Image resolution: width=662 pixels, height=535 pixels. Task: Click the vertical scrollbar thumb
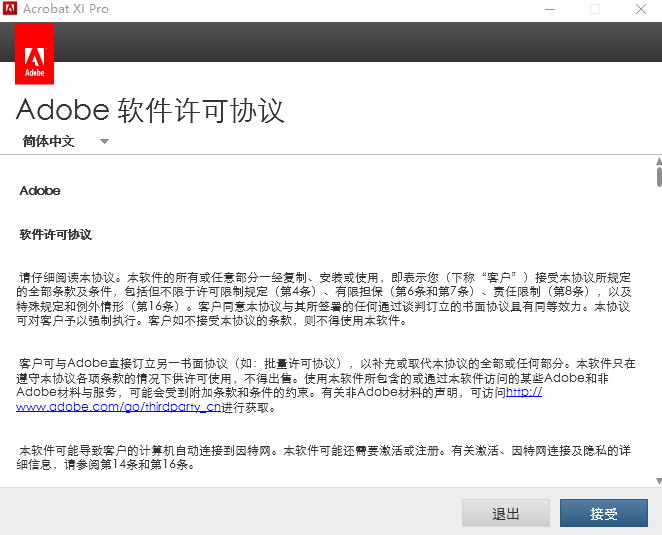[x=659, y=177]
